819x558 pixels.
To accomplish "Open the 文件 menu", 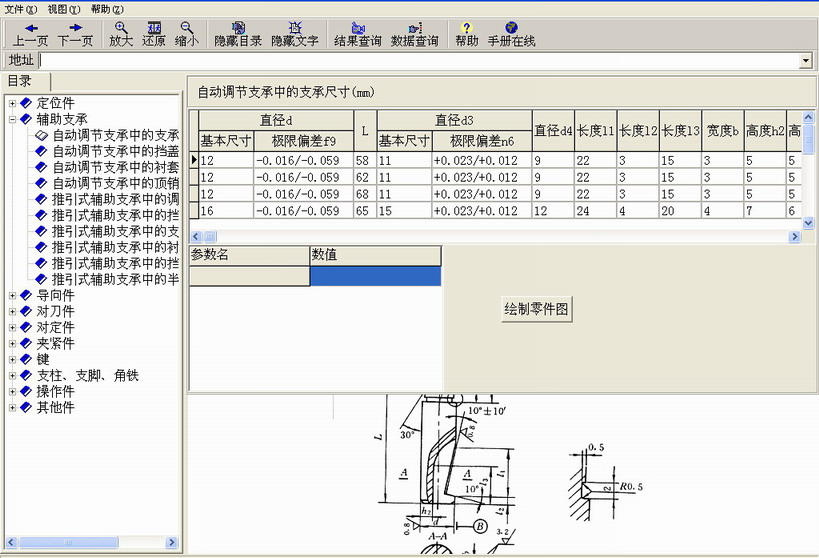I will click(21, 9).
